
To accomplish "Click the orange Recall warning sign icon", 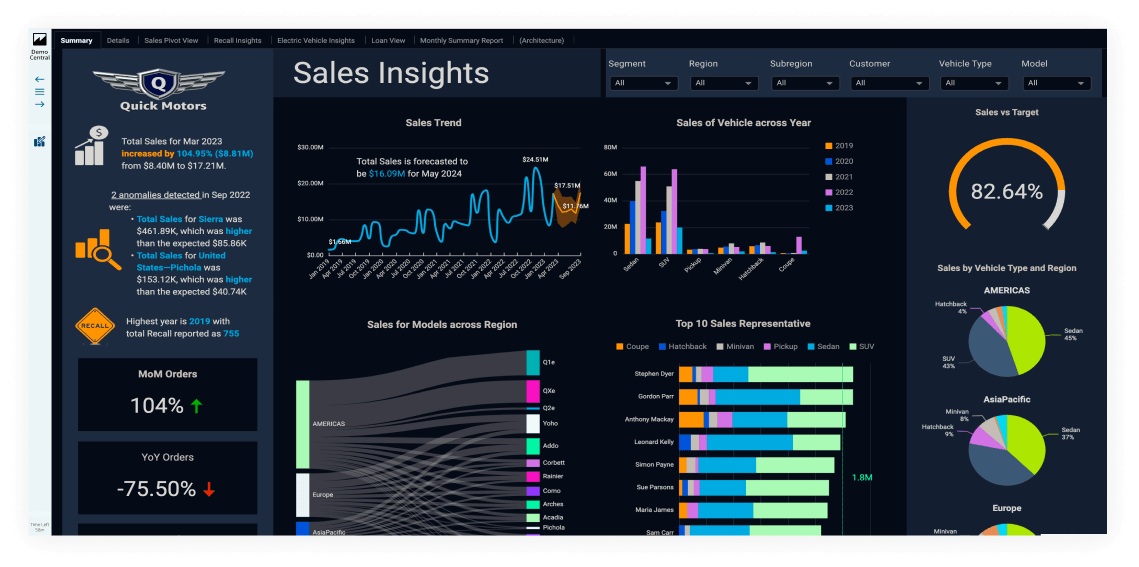I will (95, 326).
